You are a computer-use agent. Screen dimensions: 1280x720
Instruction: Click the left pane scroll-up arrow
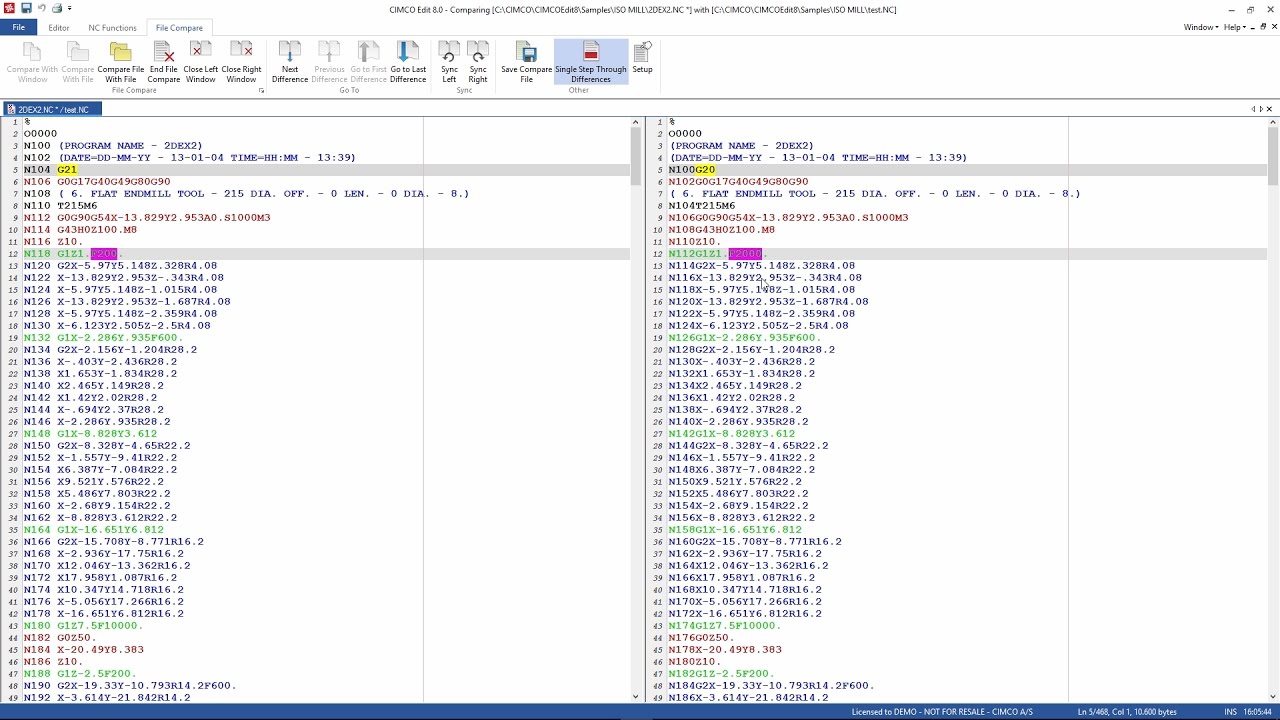pos(635,122)
